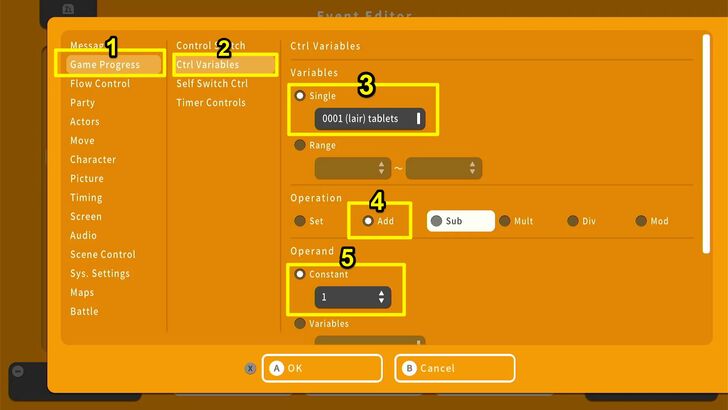The height and width of the screenshot is (410, 728).
Task: Select the Add operation radio button
Action: (368, 221)
